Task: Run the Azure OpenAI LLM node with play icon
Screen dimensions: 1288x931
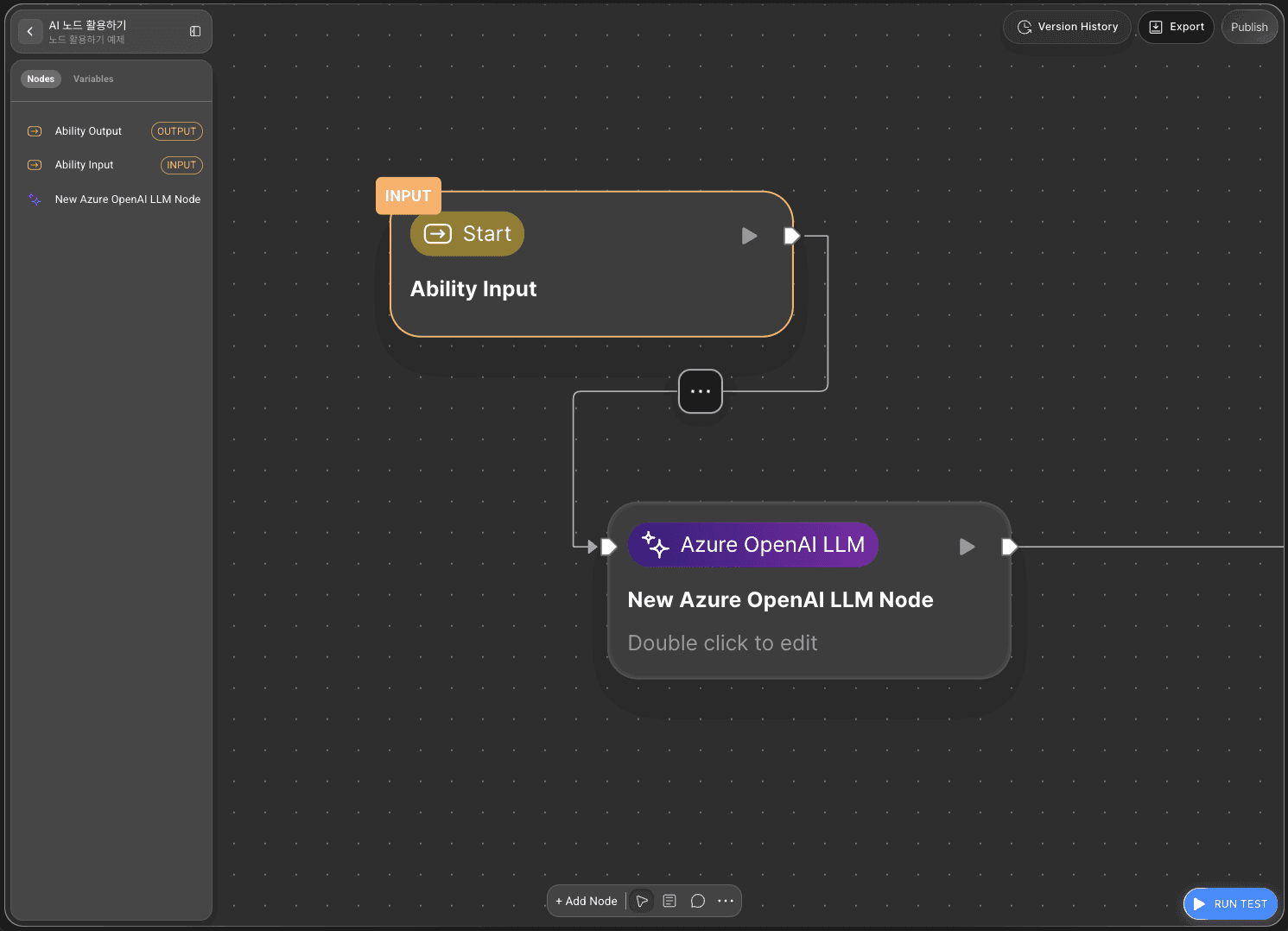Action: tap(968, 547)
